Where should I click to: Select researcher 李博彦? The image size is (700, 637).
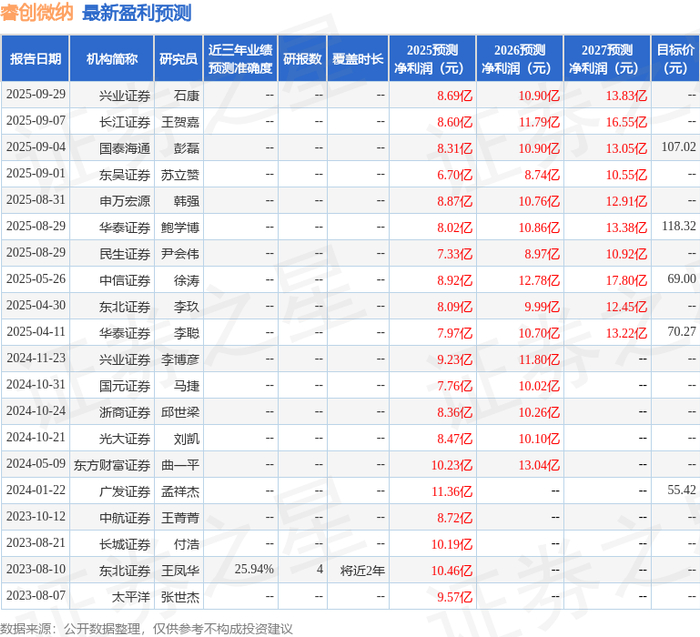click(x=180, y=359)
